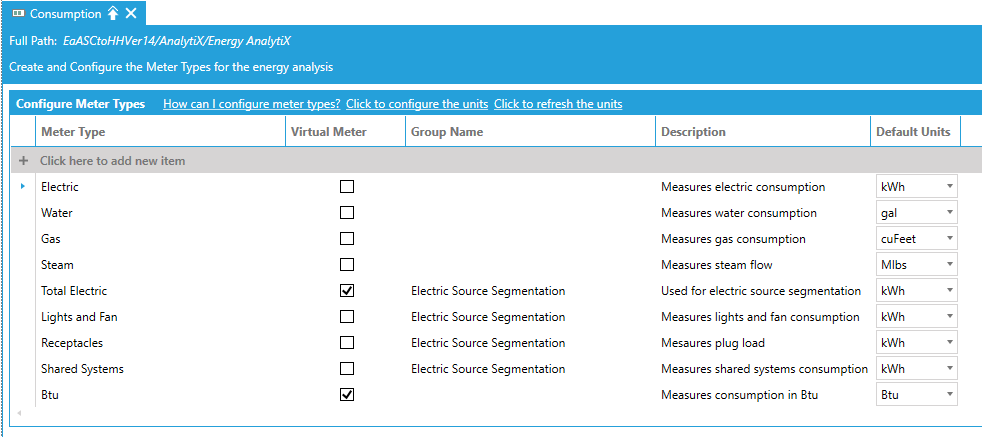Image resolution: width=982 pixels, height=437 pixels.
Task: Click the plus icon to add new item
Action: (x=23, y=160)
